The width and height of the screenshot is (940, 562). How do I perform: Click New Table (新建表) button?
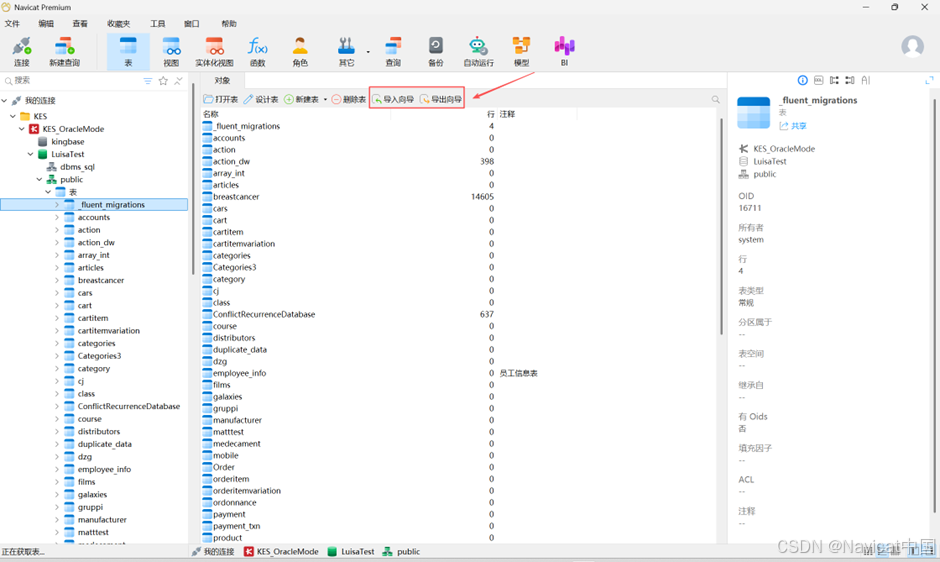(302, 100)
